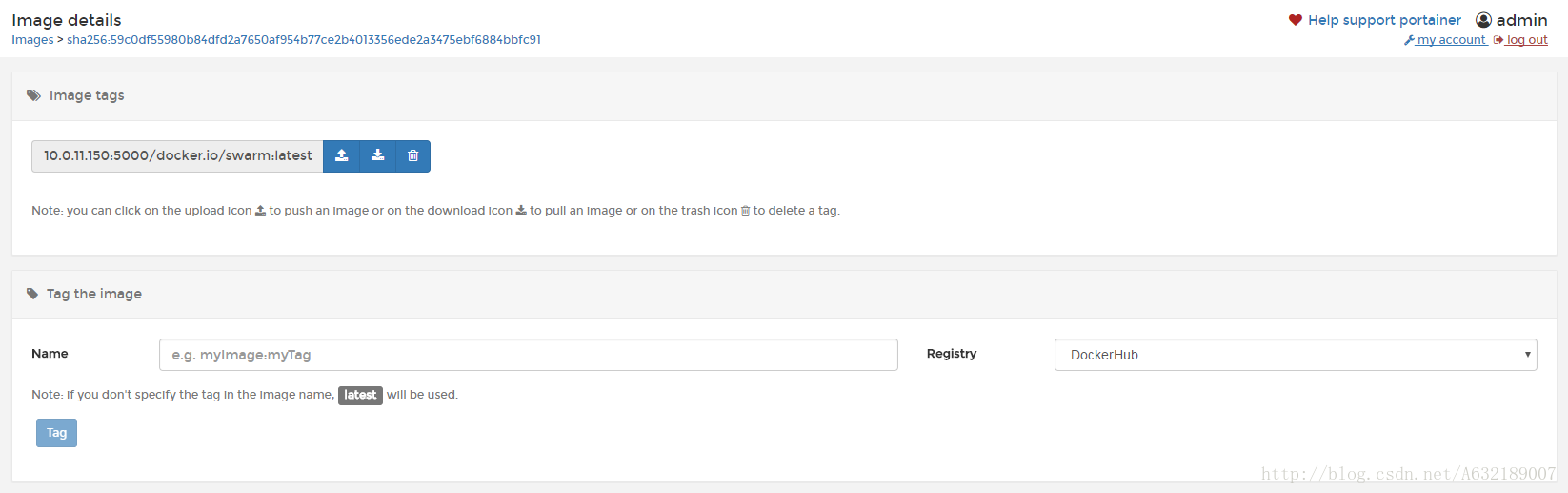Click the admin user avatar icon
Screen dimensions: 1568x493
[x=1483, y=20]
